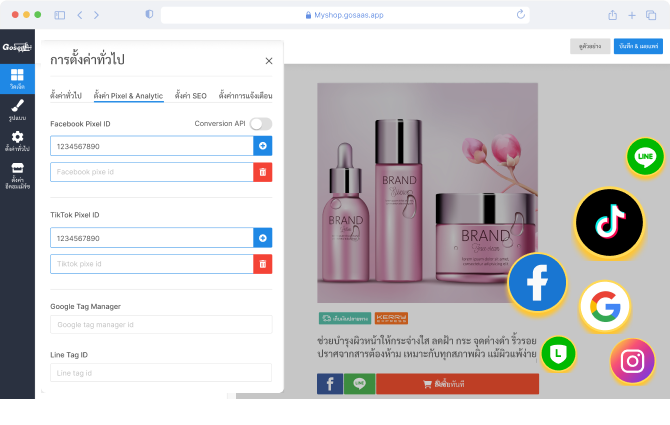The width and height of the screenshot is (670, 425).
Task: Click the red order now button
Action: click(458, 384)
